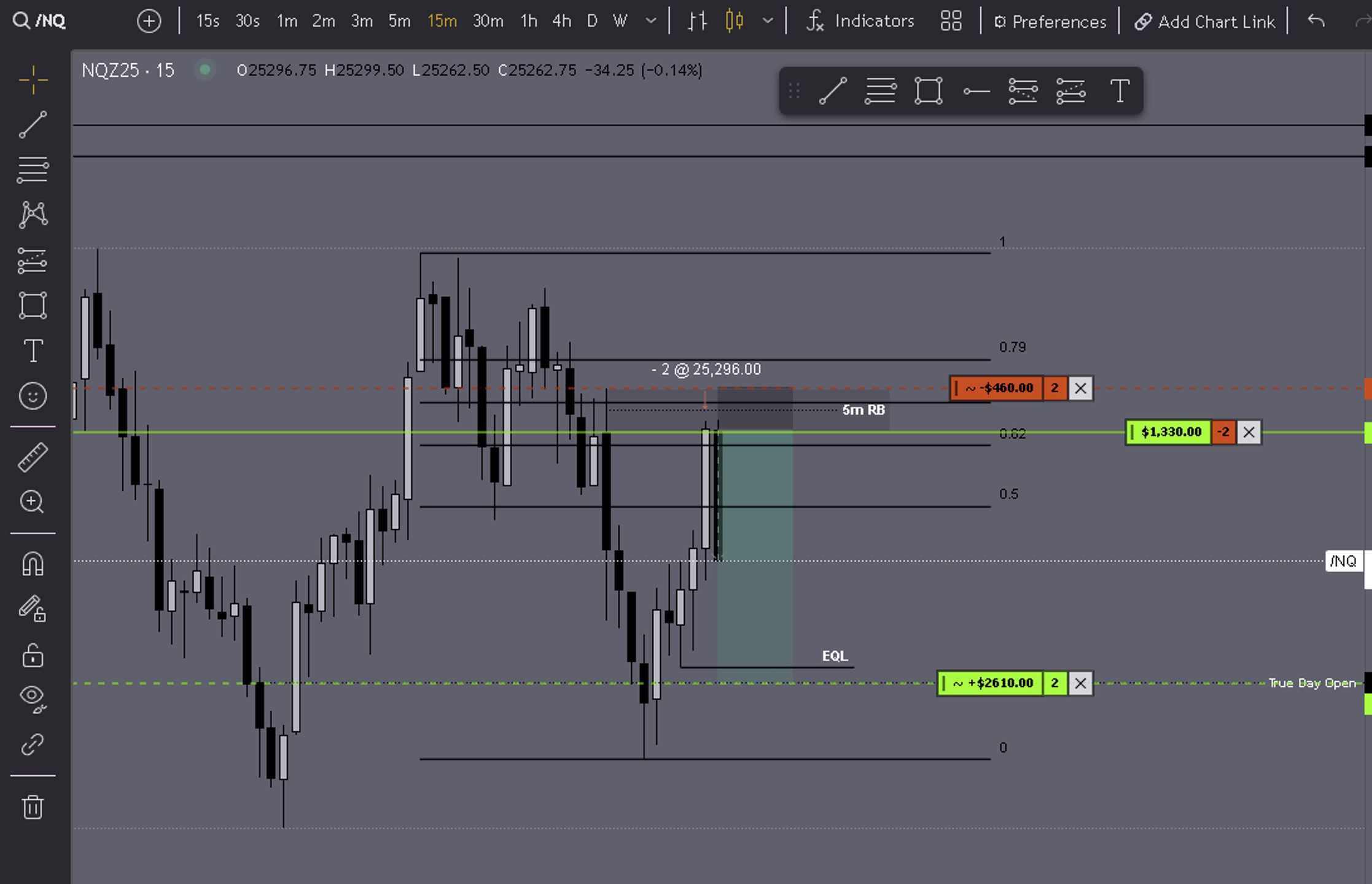This screenshot has width=1372, height=884.
Task: Open the emoji sticker tool
Action: 33,396
